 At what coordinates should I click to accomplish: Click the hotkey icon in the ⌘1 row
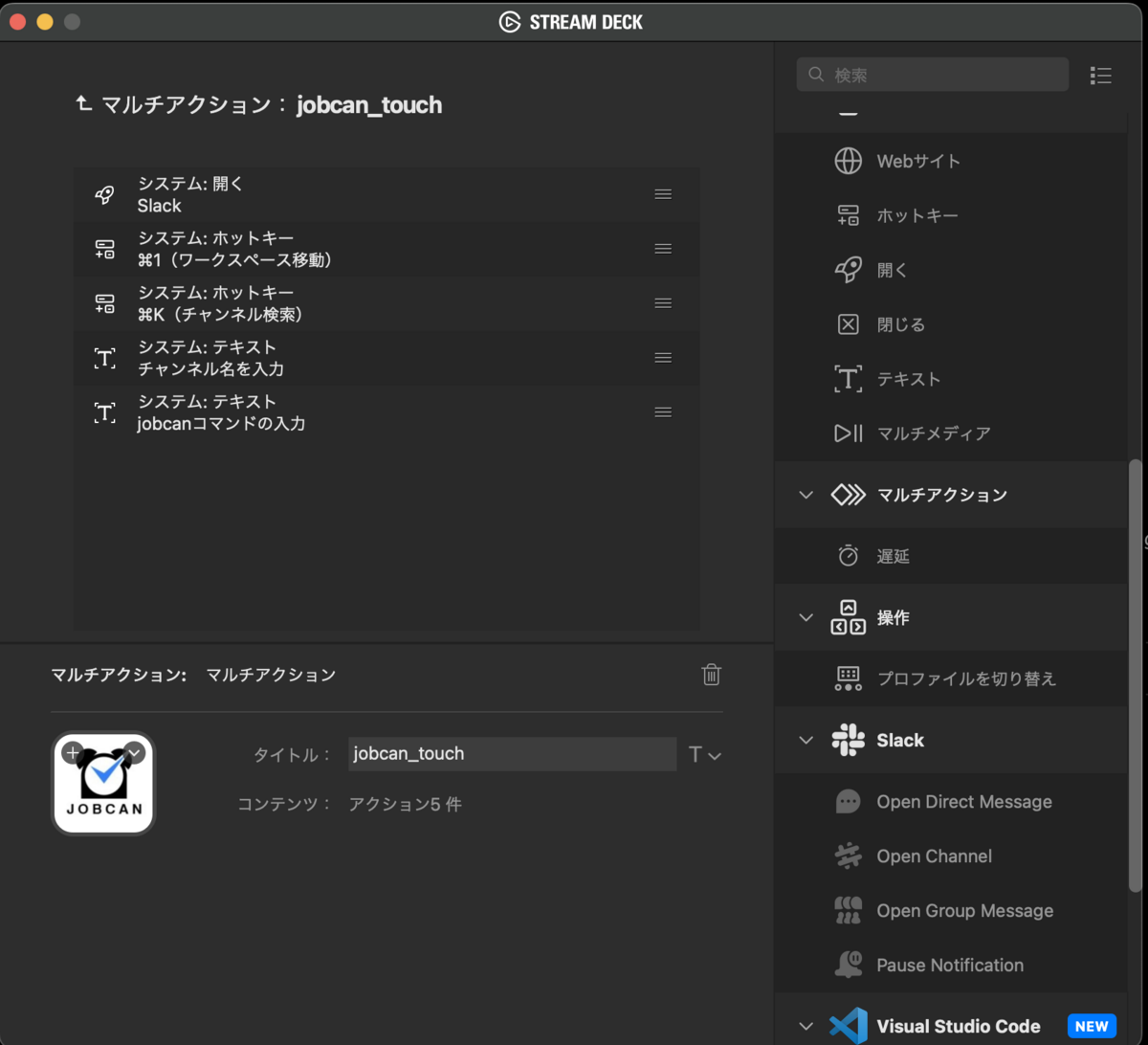coord(104,249)
